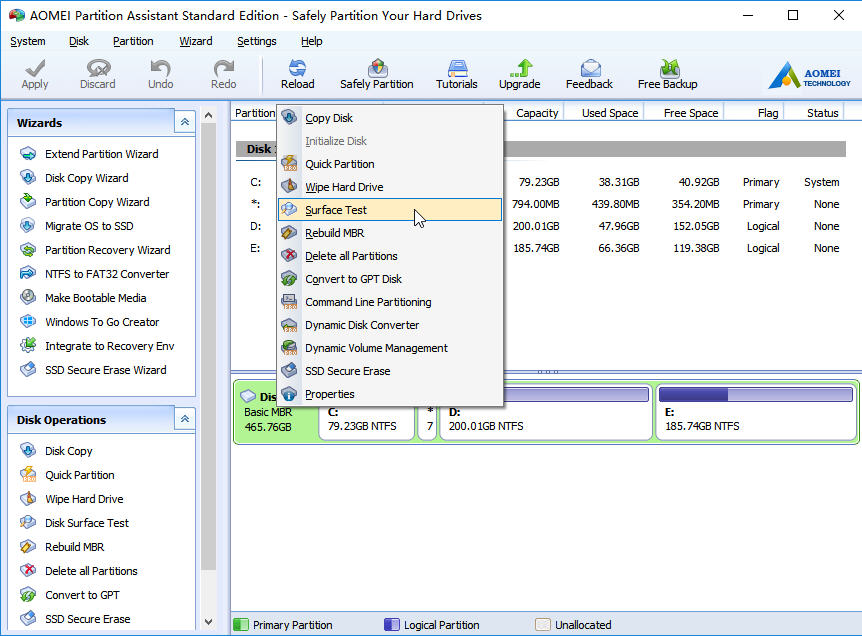The image size is (862, 636).
Task: Click SSD Secure Erase in Disk Operations panel
Action: point(88,619)
